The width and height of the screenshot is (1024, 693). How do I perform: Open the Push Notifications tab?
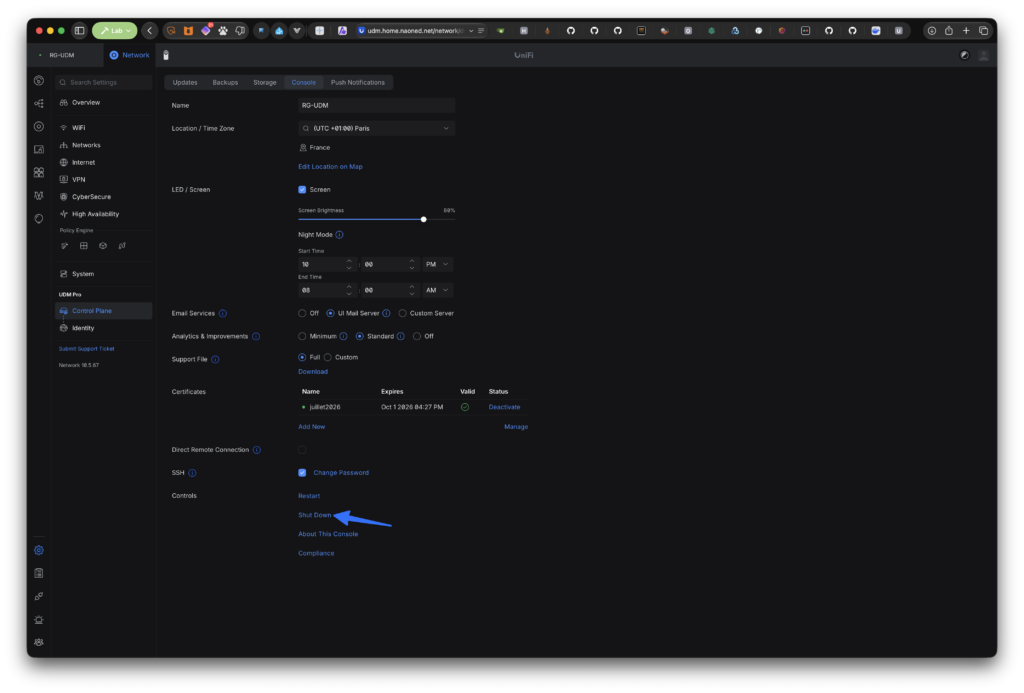coord(357,82)
